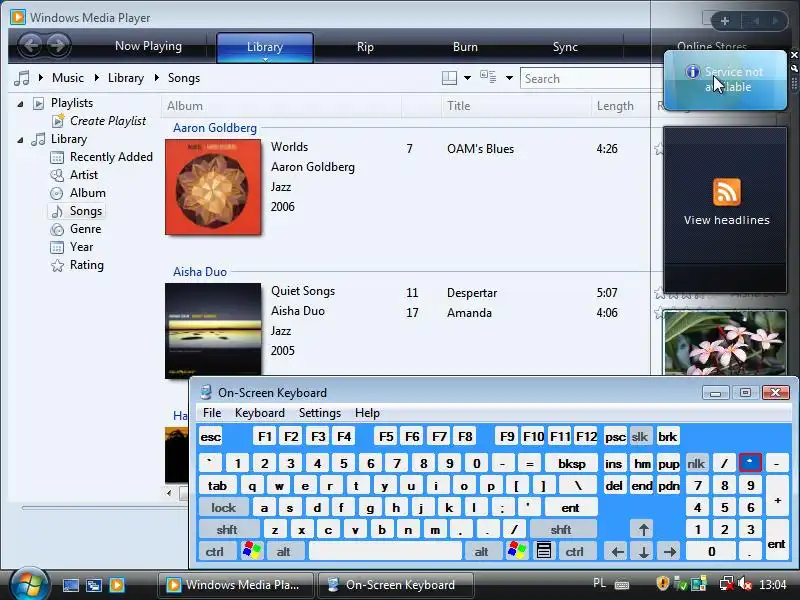Go forward with the Media Player forward arrow
This screenshot has height=600, width=800.
58,45
